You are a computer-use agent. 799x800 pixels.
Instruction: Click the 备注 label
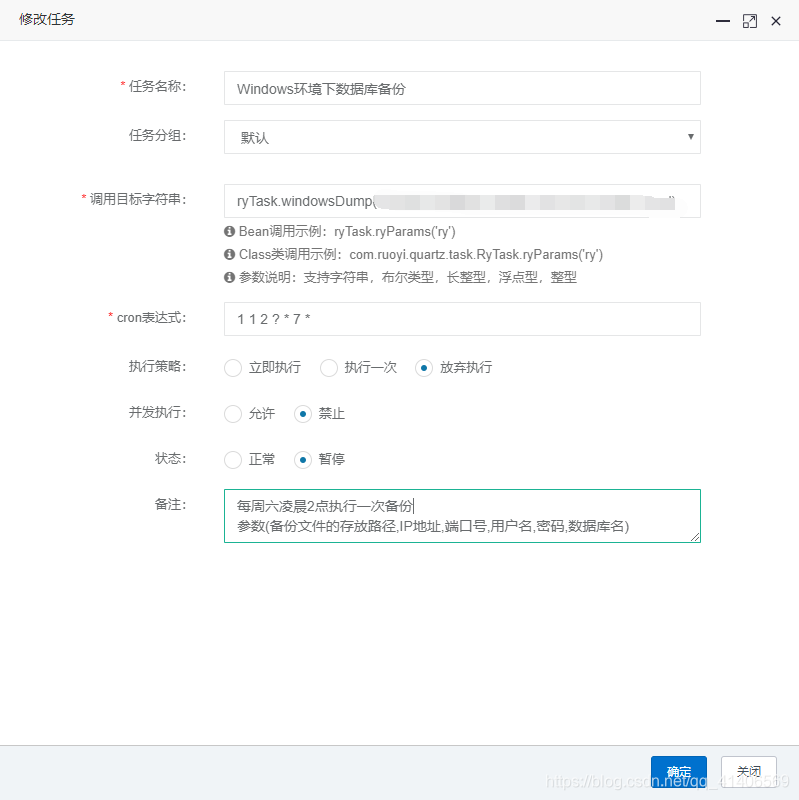click(170, 505)
